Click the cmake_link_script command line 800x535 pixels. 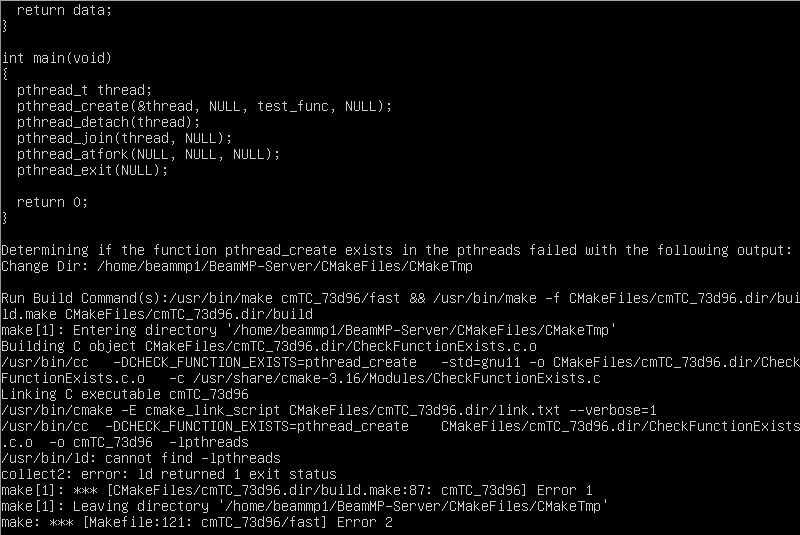(329, 410)
